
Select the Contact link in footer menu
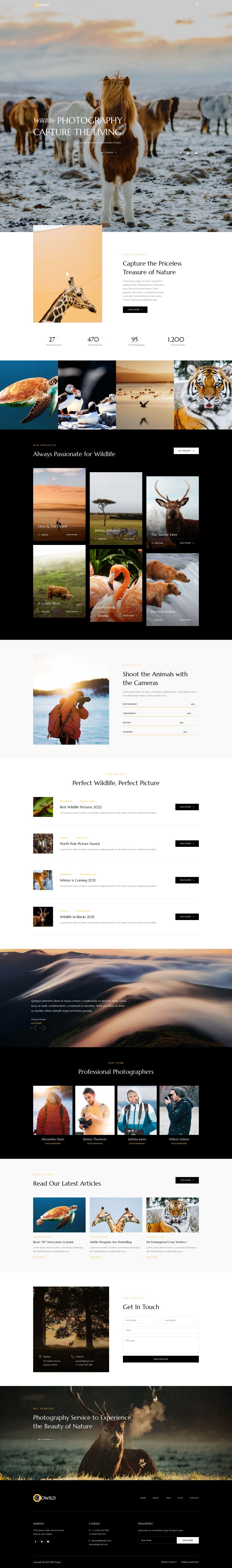194,1498
